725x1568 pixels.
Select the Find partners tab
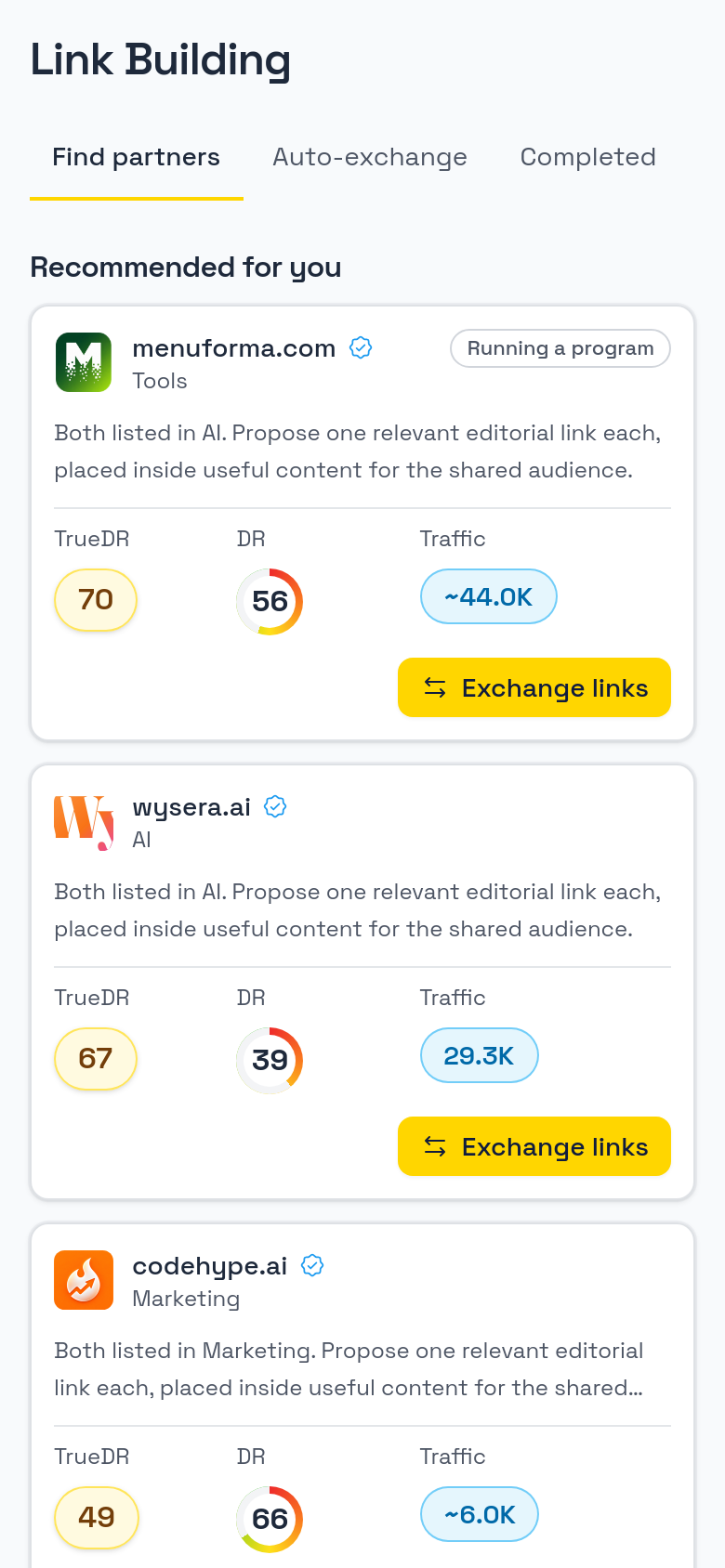(x=137, y=157)
